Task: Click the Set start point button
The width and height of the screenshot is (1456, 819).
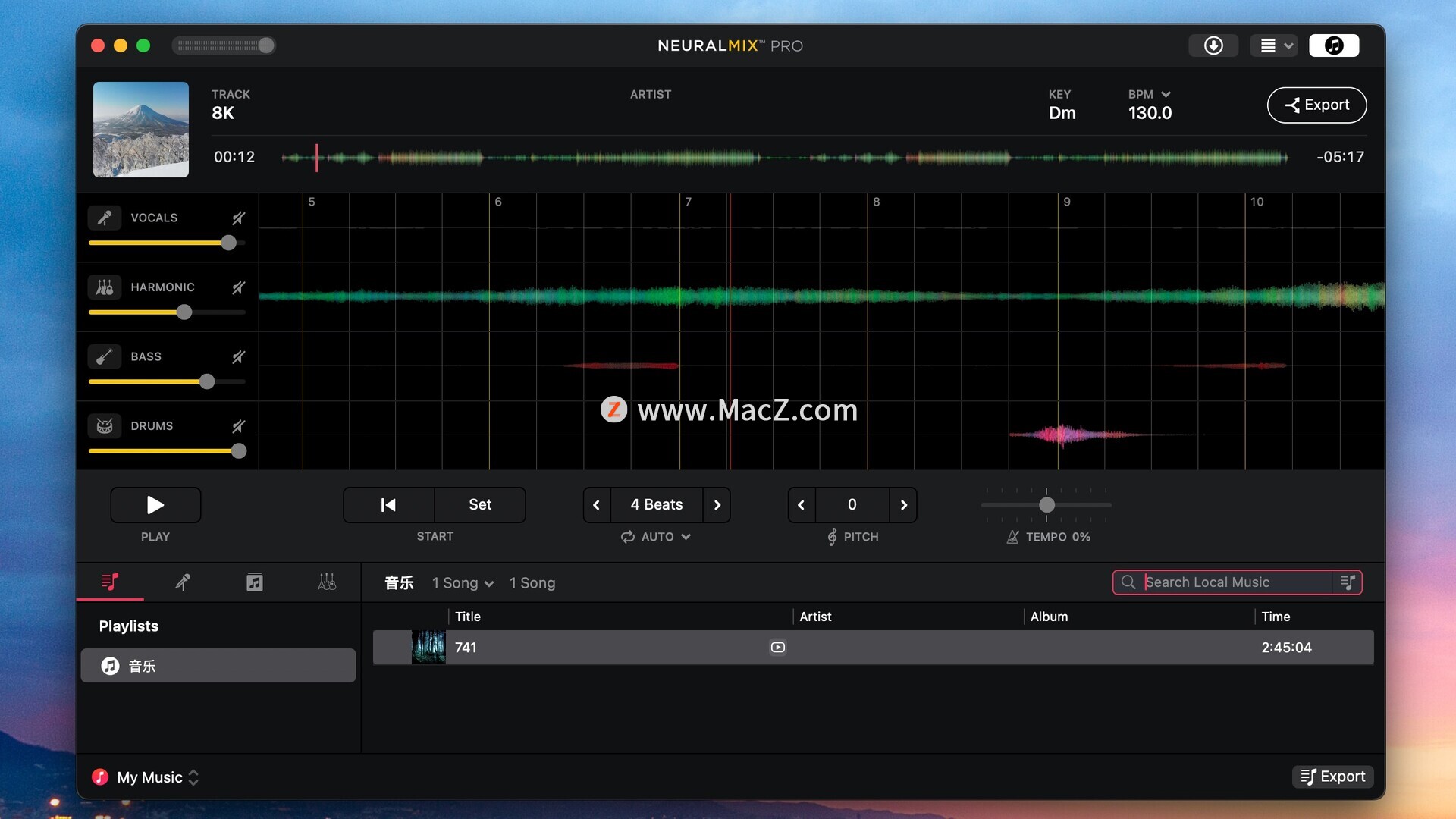Action: click(x=480, y=505)
